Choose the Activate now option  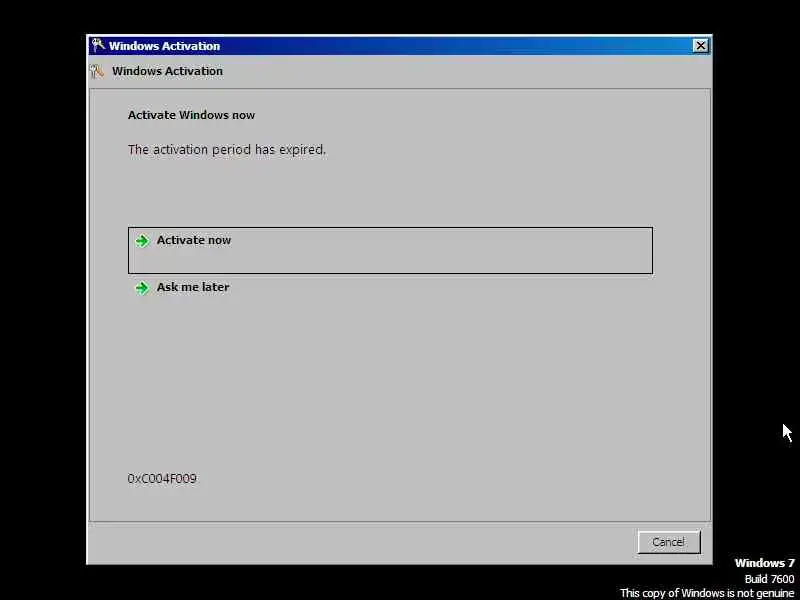pyautogui.click(x=390, y=251)
